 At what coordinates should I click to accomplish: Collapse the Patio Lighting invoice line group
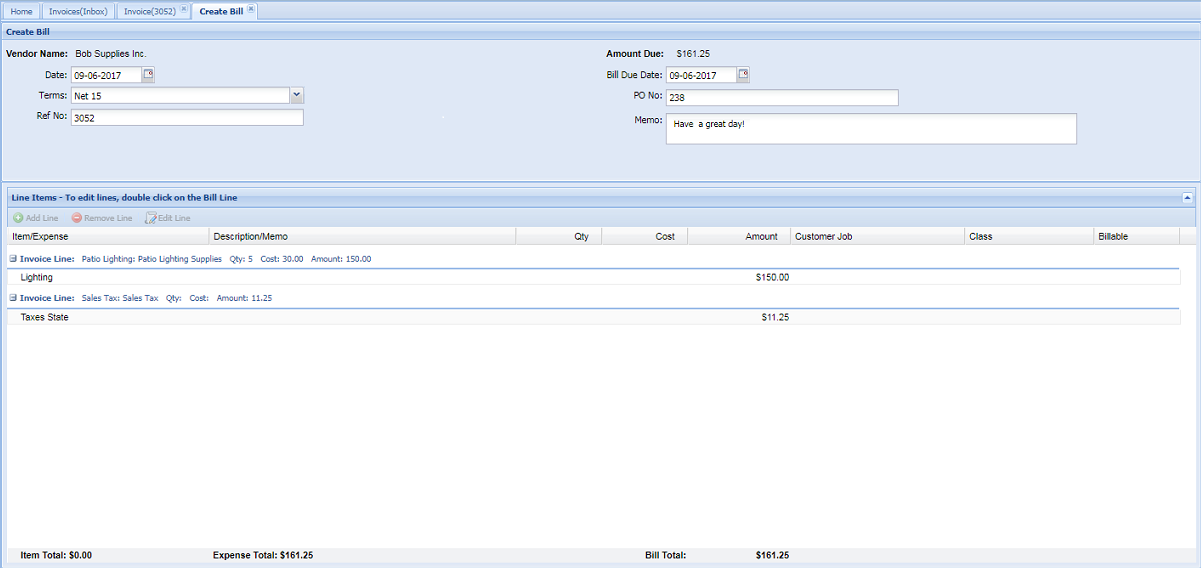(12, 259)
